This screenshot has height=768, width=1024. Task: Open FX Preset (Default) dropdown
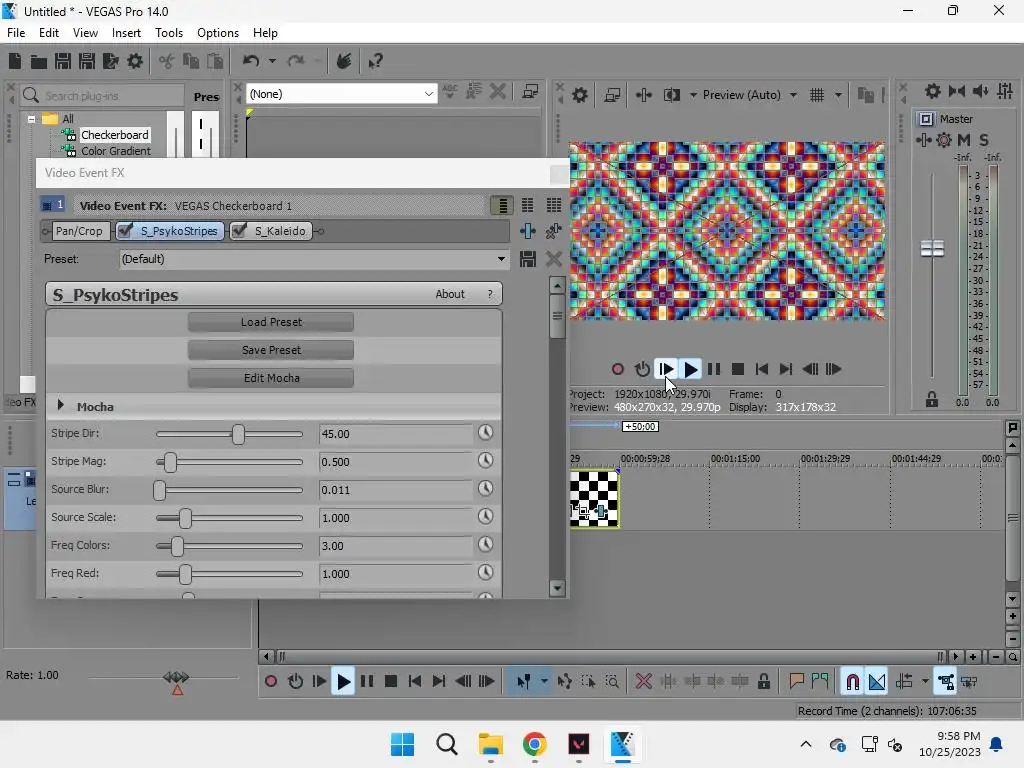click(x=501, y=259)
